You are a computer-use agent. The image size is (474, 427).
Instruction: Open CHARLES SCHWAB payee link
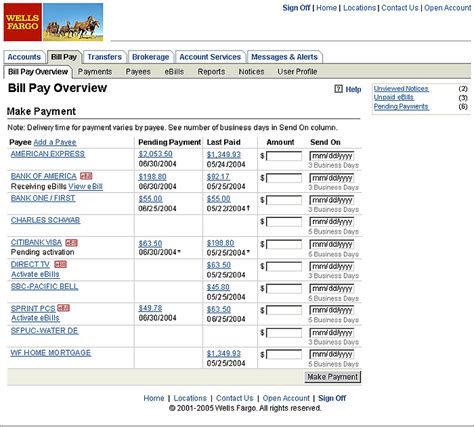[x=45, y=220]
